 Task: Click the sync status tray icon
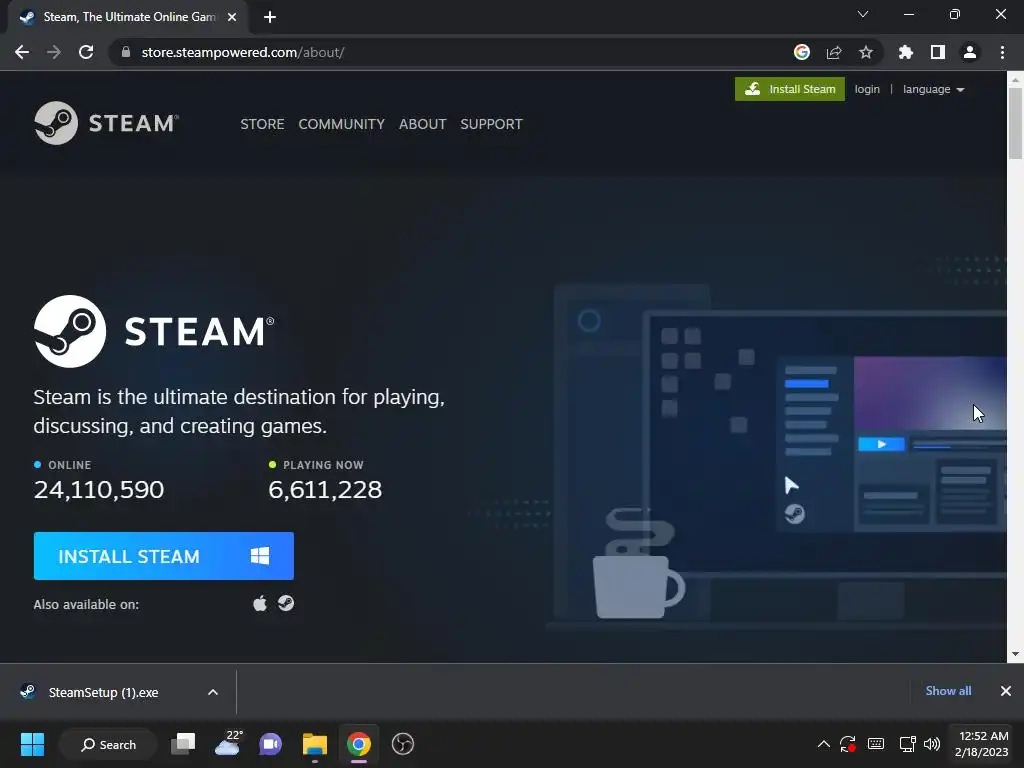click(x=848, y=744)
